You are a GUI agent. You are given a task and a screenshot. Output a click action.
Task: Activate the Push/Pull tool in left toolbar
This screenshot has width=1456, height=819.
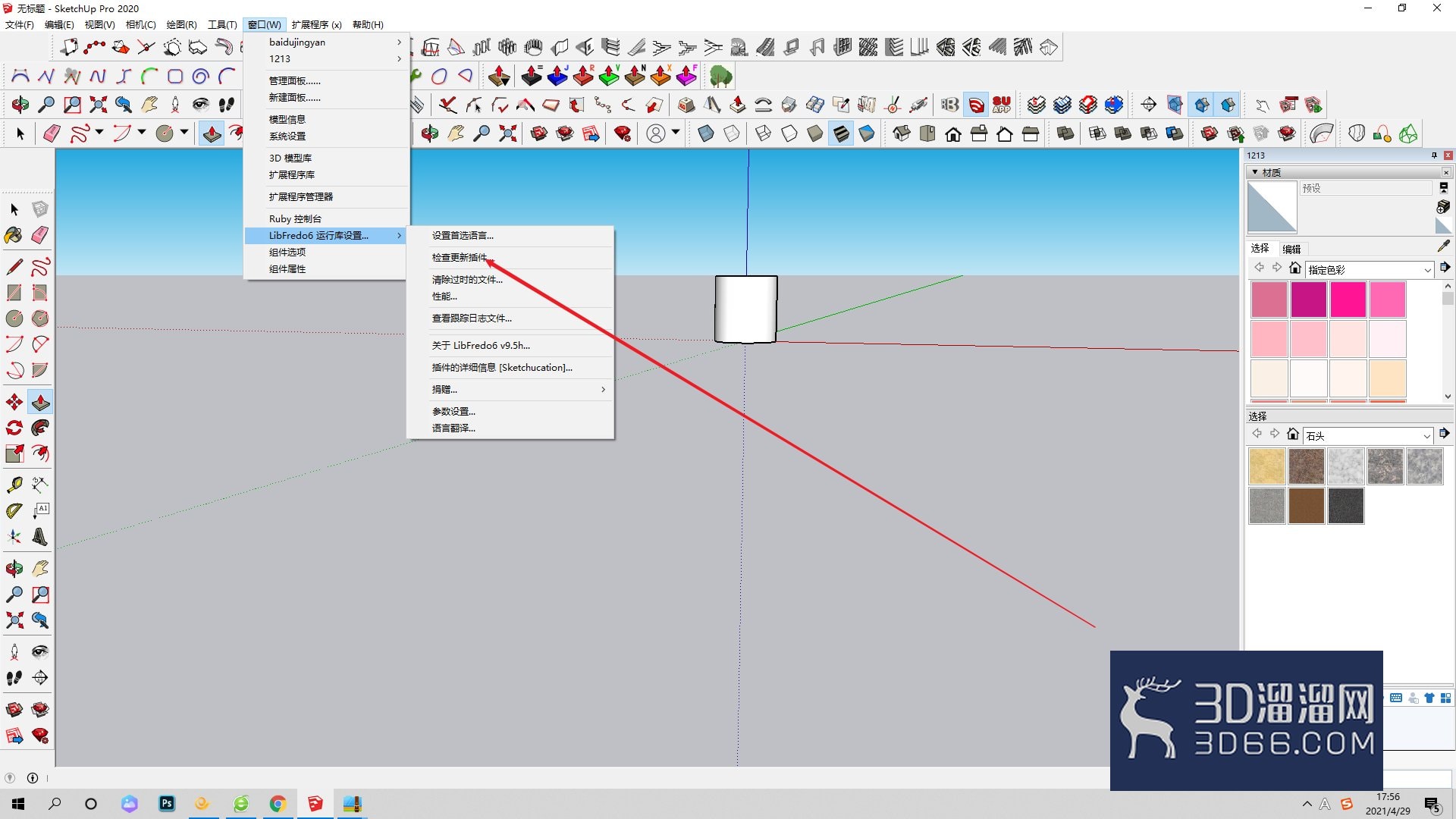[x=40, y=402]
